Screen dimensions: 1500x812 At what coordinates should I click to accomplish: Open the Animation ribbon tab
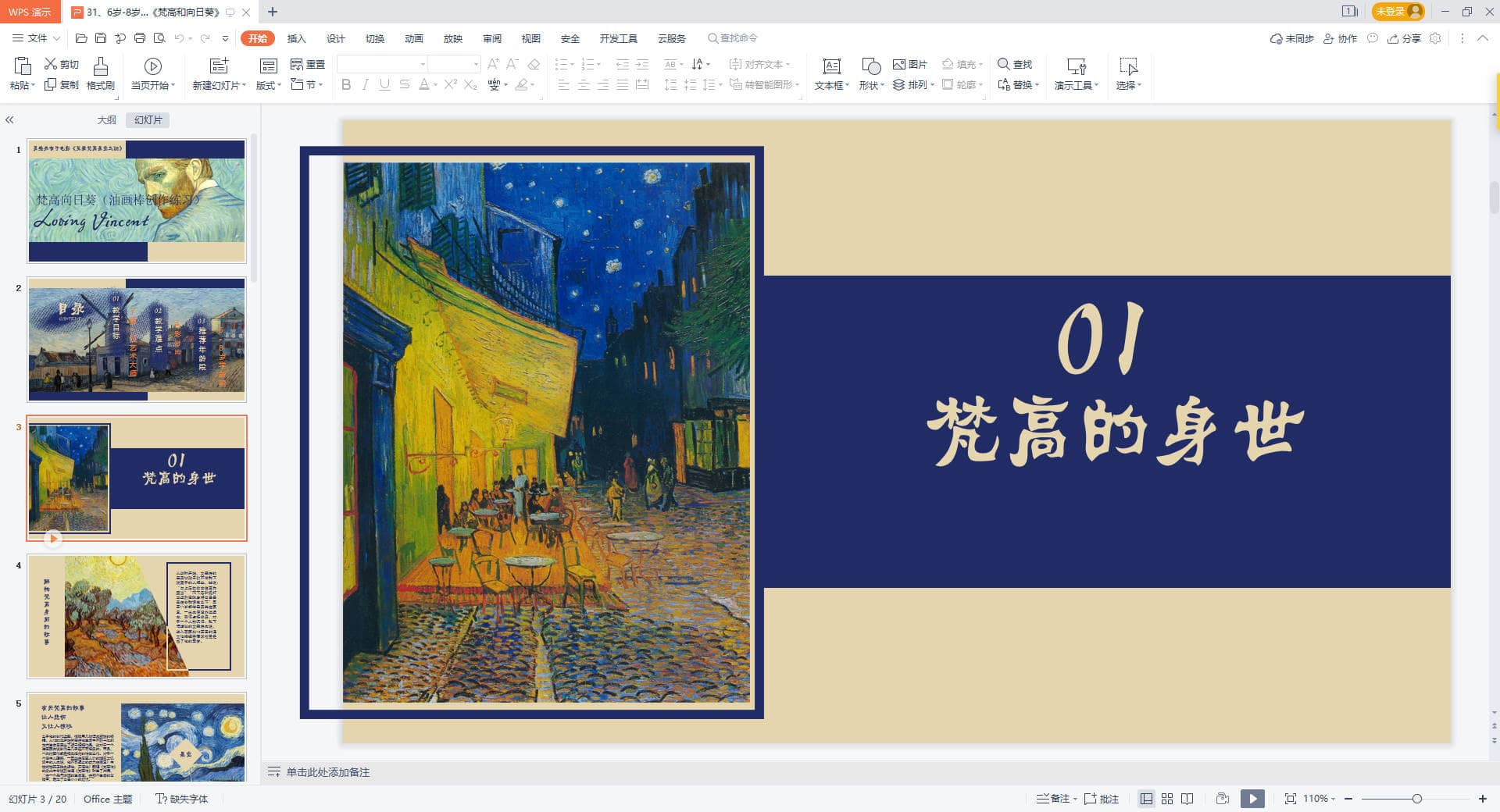413,38
